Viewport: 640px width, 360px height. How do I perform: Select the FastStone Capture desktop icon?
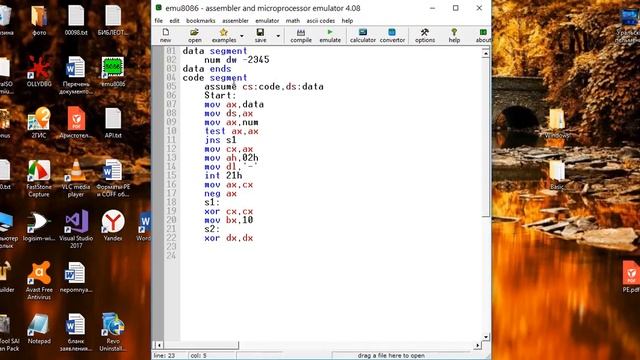39,178
